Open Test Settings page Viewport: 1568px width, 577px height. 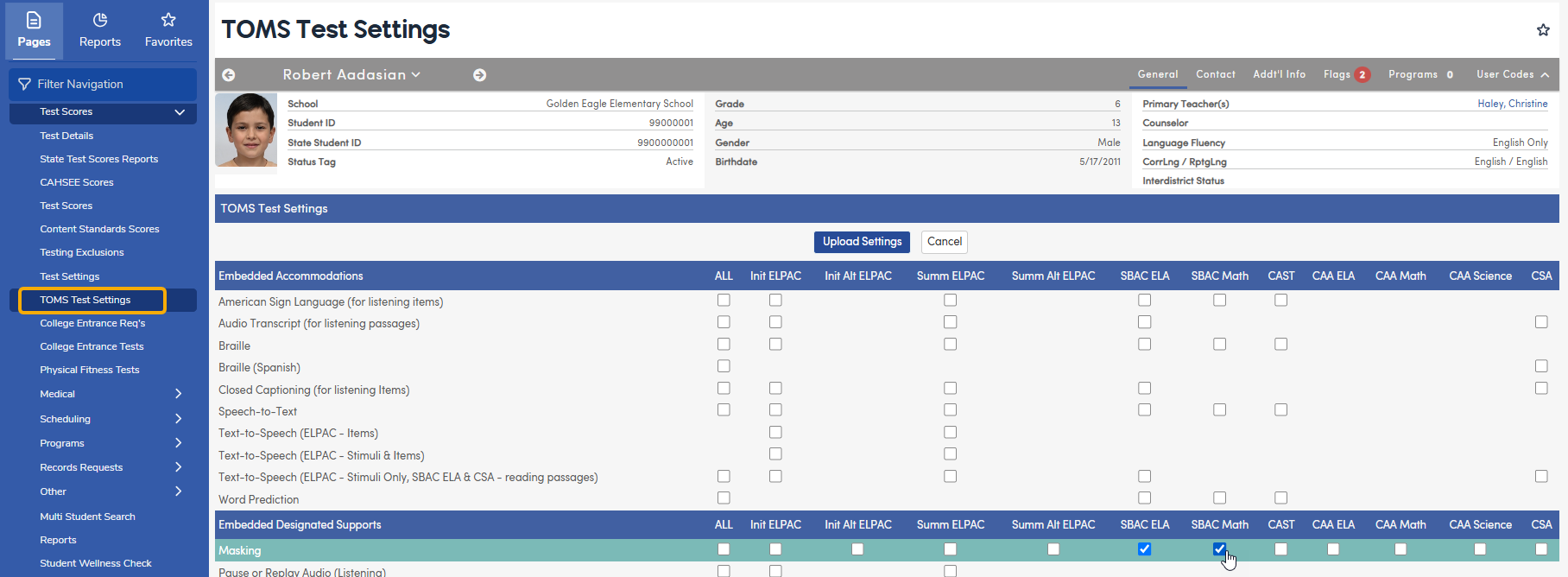[70, 276]
